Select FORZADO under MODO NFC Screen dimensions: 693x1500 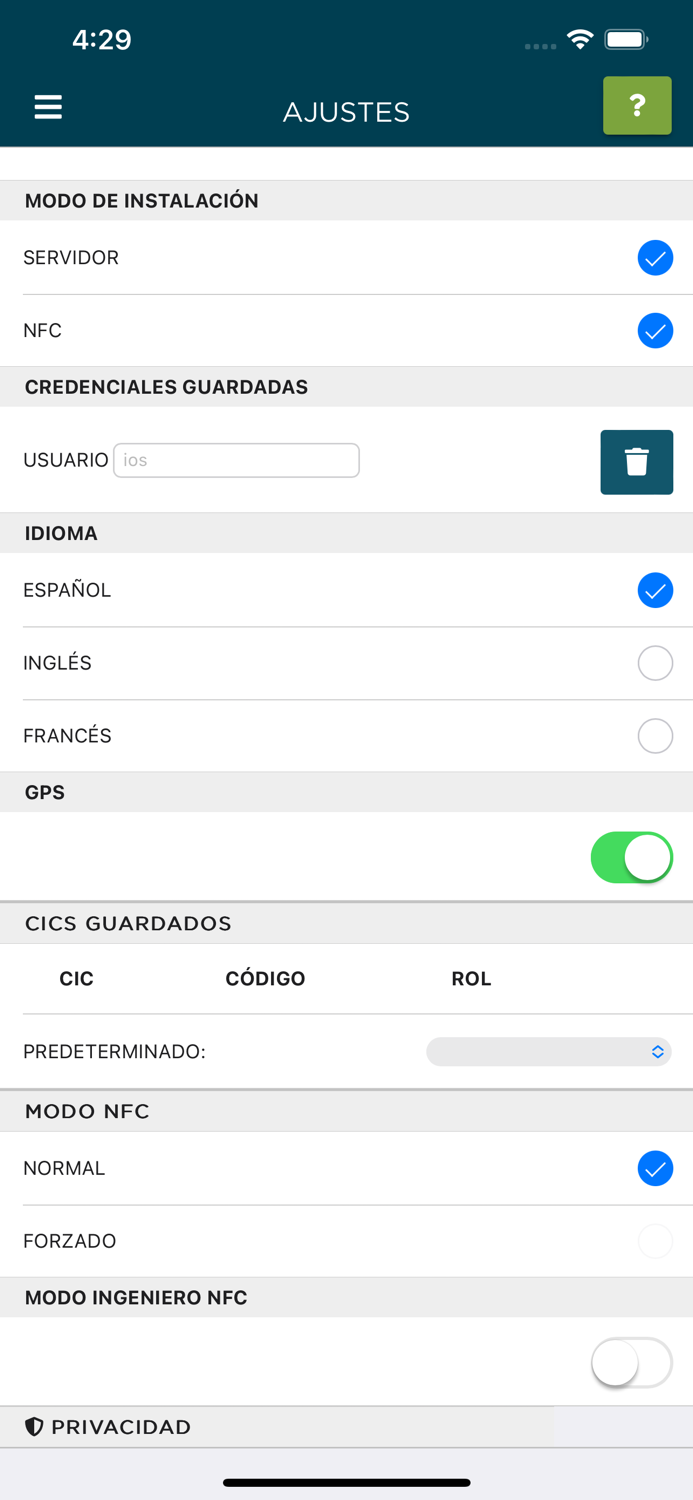pyautogui.click(x=655, y=1241)
